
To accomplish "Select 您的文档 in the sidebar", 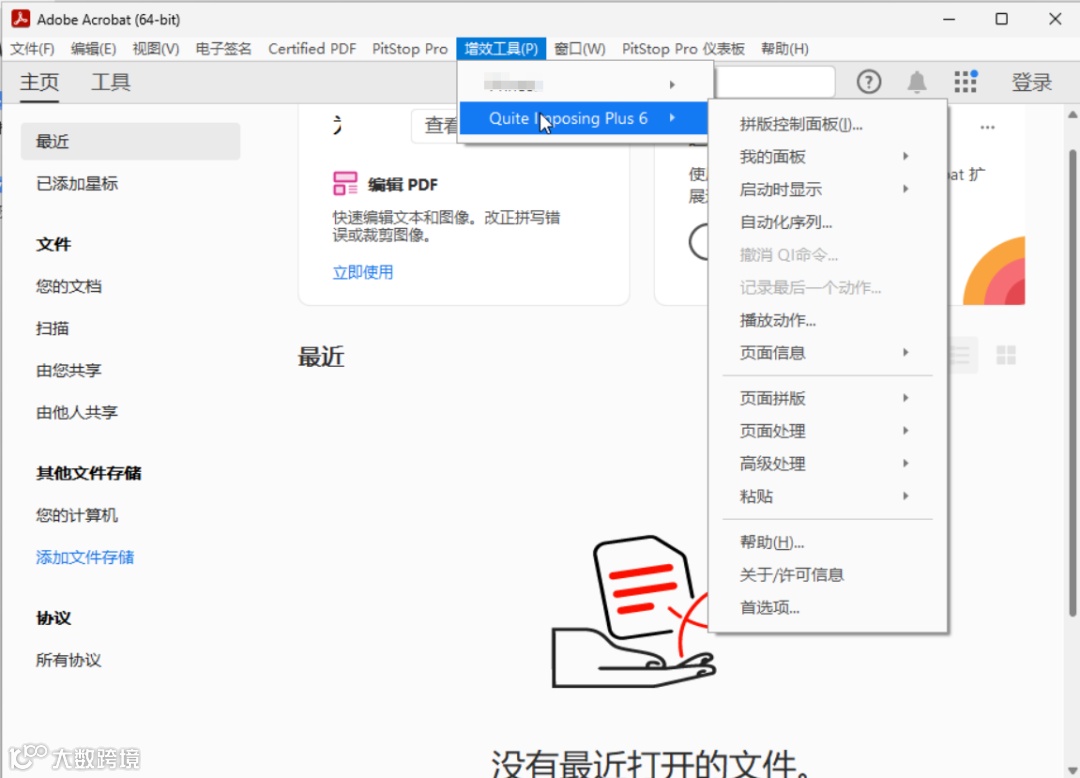I will pyautogui.click(x=68, y=286).
